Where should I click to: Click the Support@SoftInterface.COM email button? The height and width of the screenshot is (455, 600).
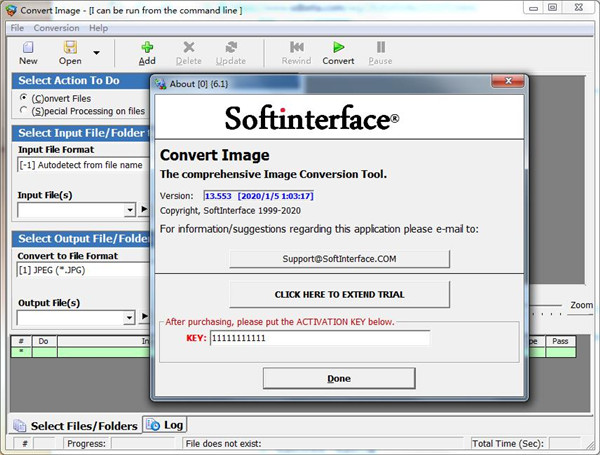coord(338,259)
